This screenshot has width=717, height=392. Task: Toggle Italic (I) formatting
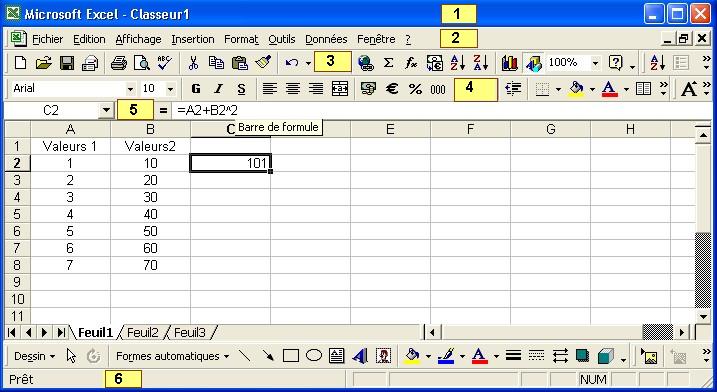tap(219, 88)
